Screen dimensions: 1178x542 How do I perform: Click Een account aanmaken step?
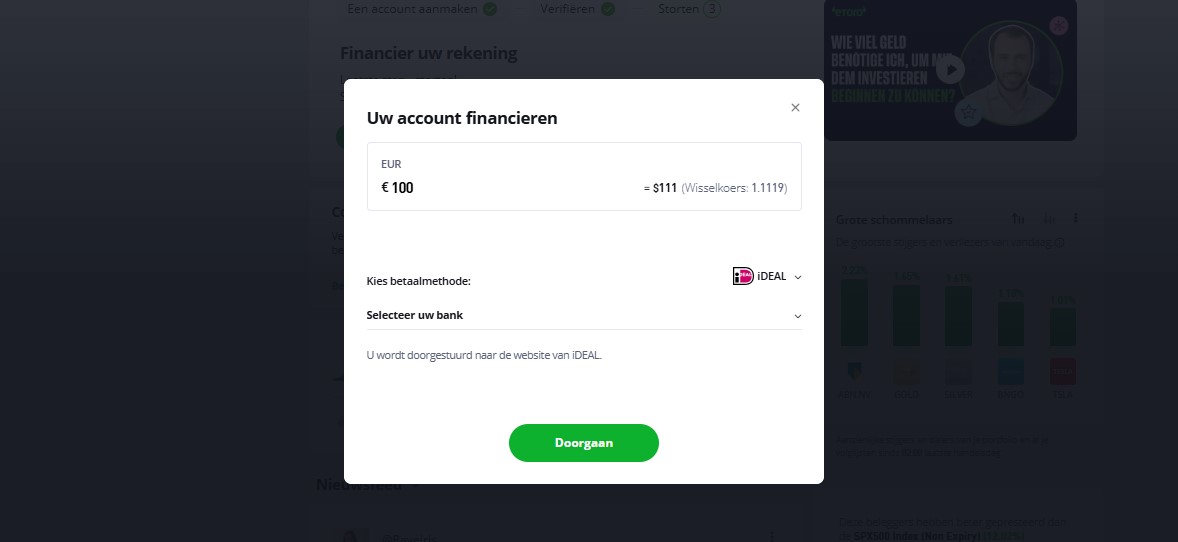pyautogui.click(x=413, y=10)
